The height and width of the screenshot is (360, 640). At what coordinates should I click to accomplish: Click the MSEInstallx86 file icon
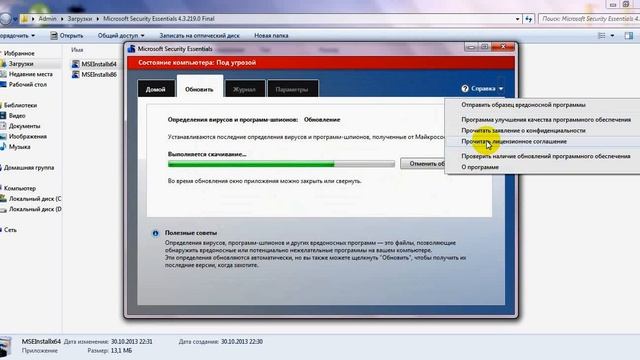click(76, 74)
